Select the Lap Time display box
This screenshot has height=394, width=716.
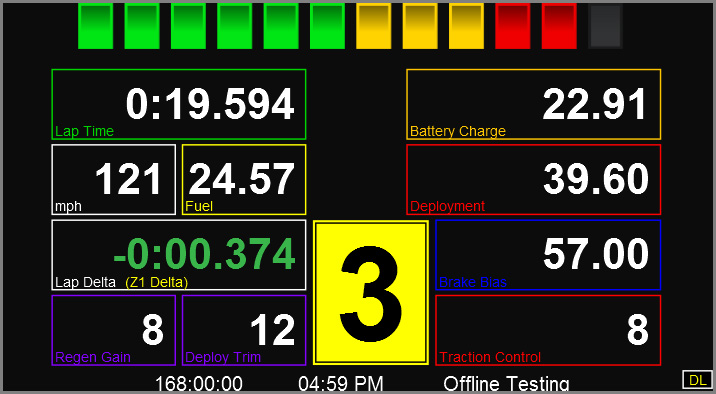coord(179,104)
